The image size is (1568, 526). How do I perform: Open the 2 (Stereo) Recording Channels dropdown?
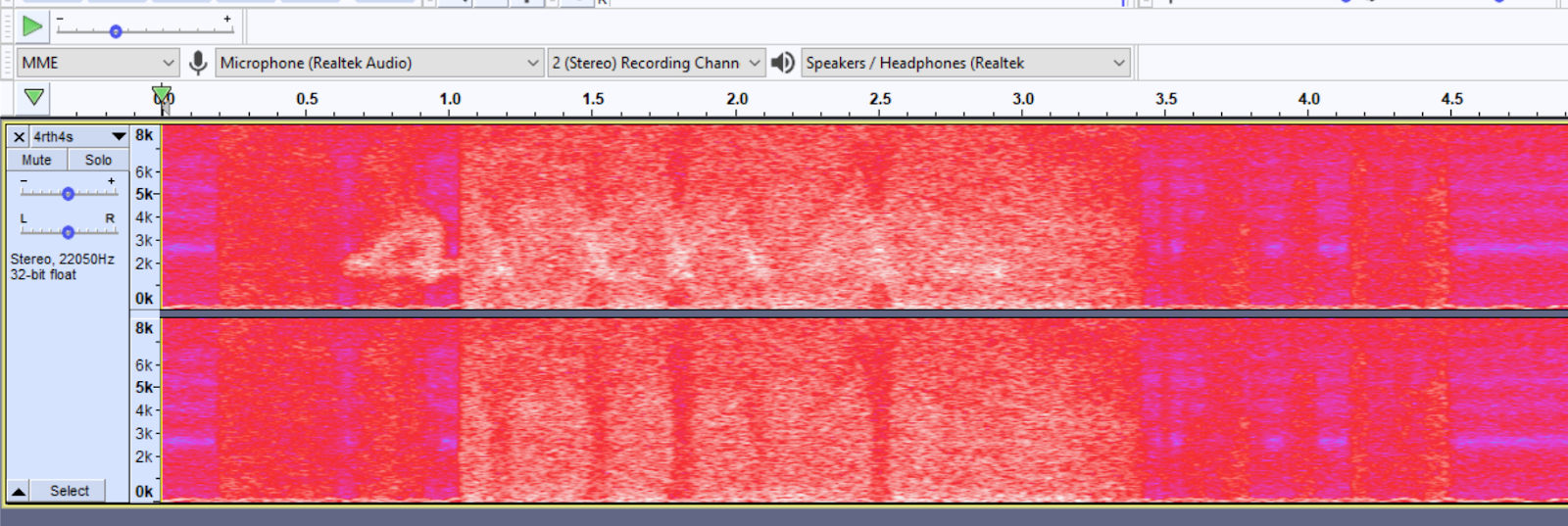pos(656,63)
